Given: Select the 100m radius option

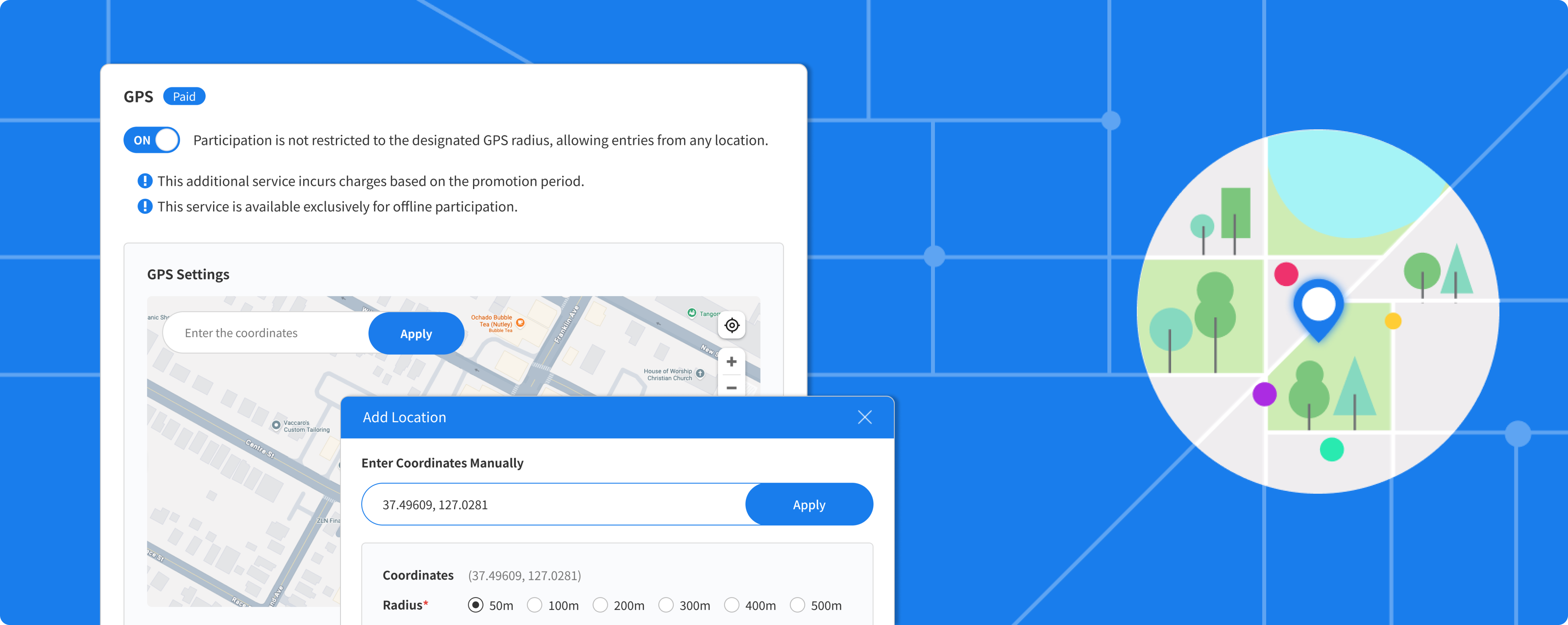Looking at the screenshot, I should pyautogui.click(x=535, y=605).
